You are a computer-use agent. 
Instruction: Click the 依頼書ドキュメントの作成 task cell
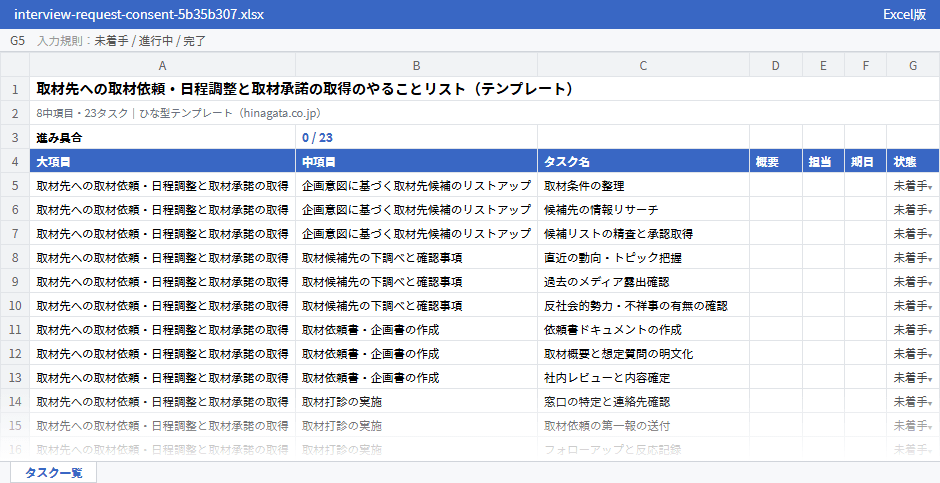(643, 329)
